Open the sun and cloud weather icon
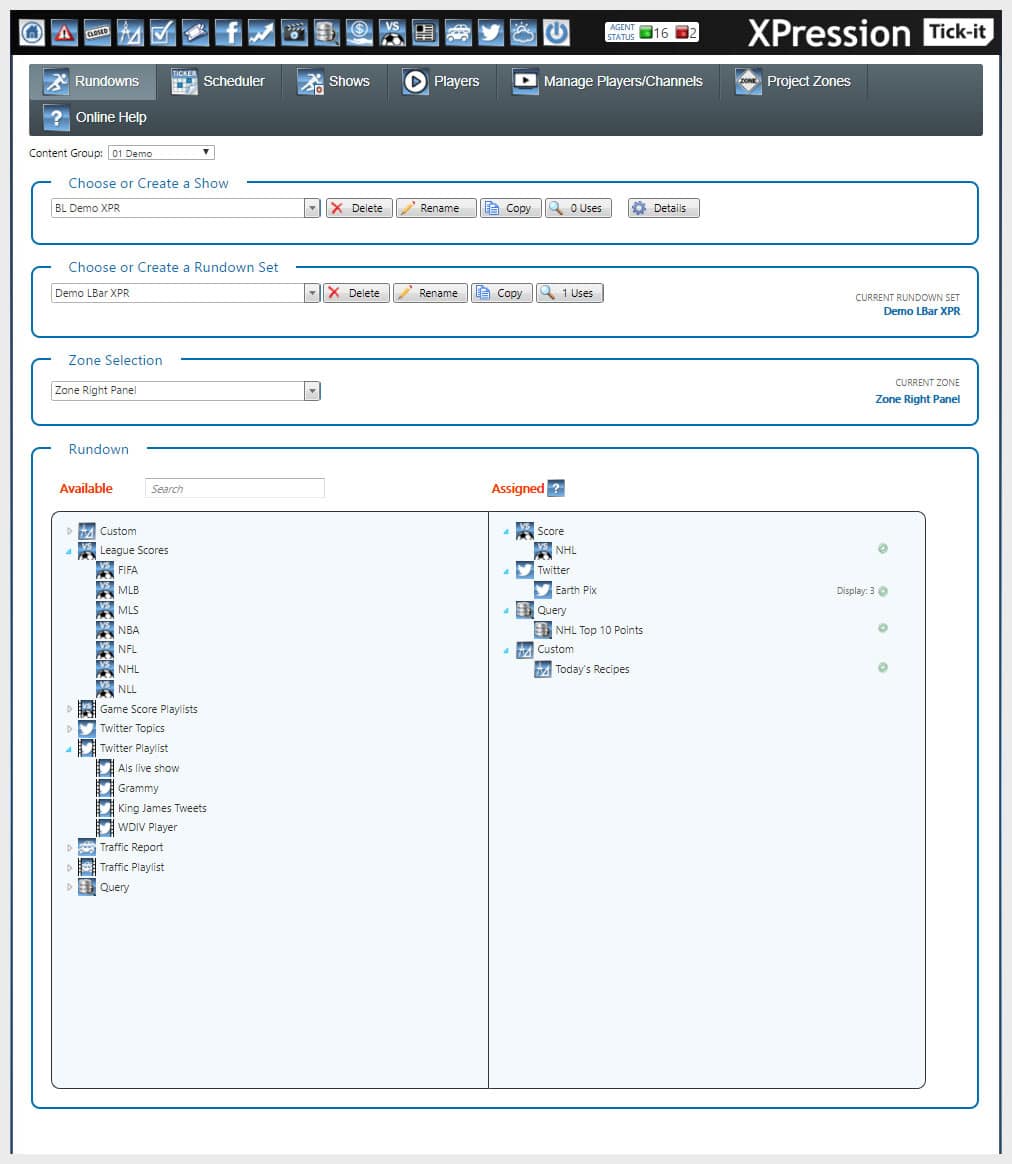The width and height of the screenshot is (1012, 1164). coord(523,33)
